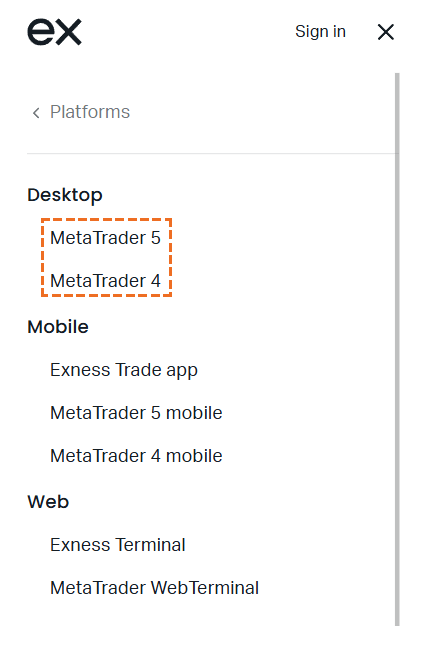
Task: Launch MetaTrader WebTerminal
Action: pyautogui.click(x=154, y=588)
